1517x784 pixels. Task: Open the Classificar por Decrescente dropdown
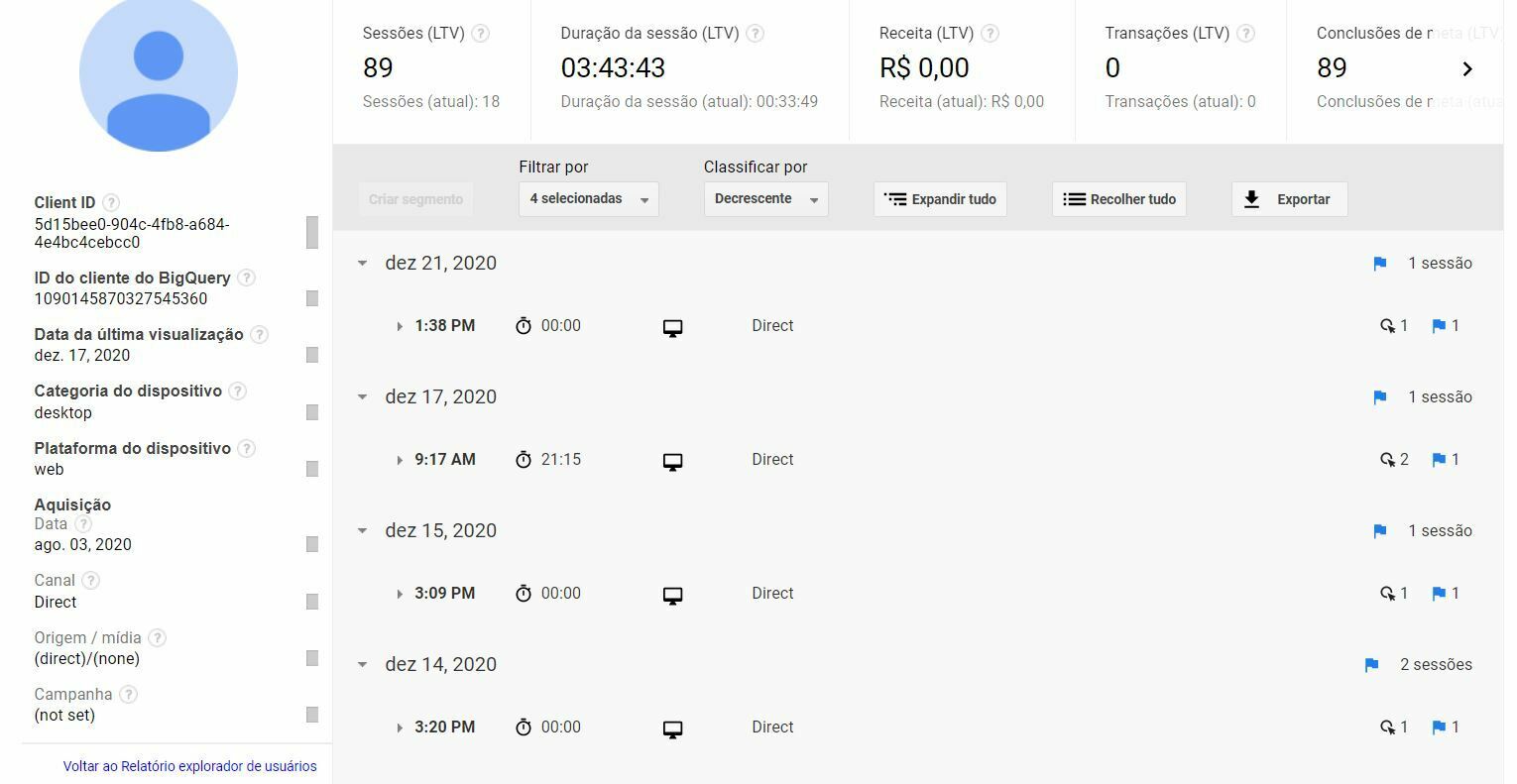point(766,199)
